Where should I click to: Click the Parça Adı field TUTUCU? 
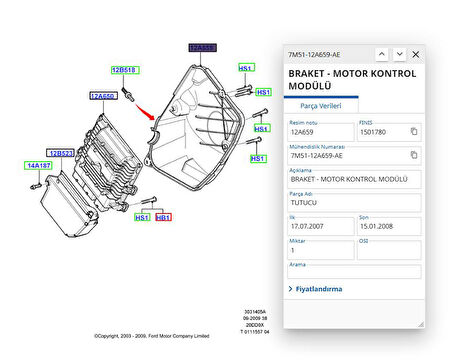coord(354,203)
